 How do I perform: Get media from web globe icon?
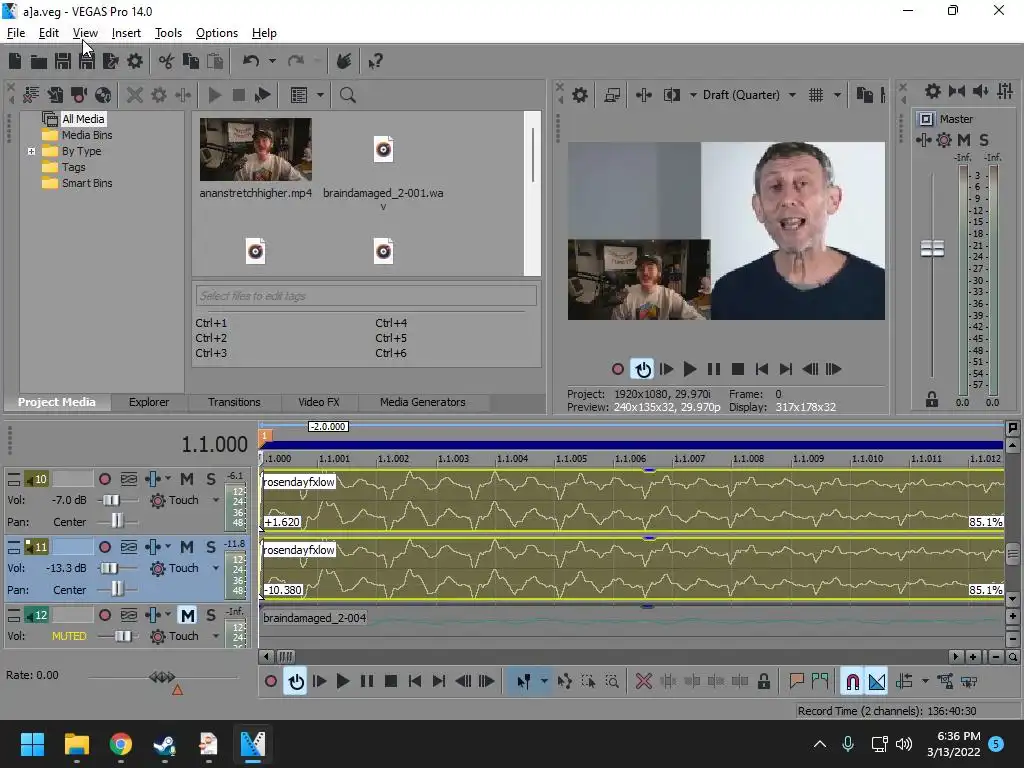[103, 95]
